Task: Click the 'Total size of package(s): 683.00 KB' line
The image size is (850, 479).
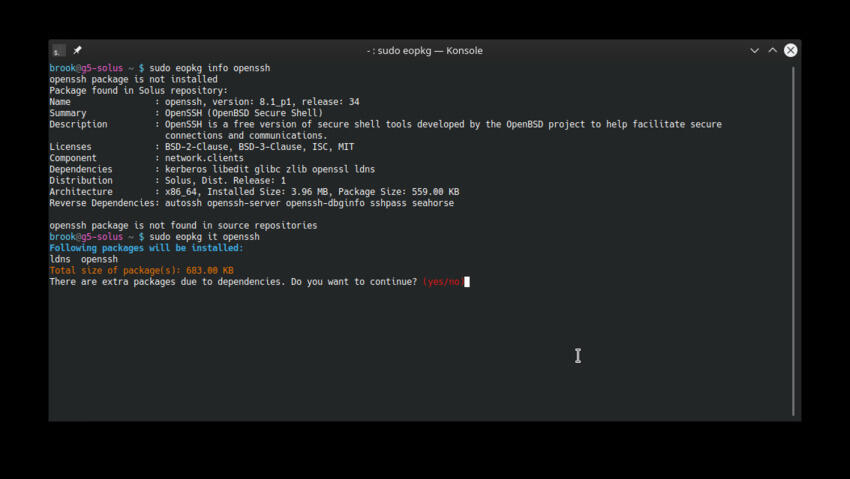Action: 141,270
